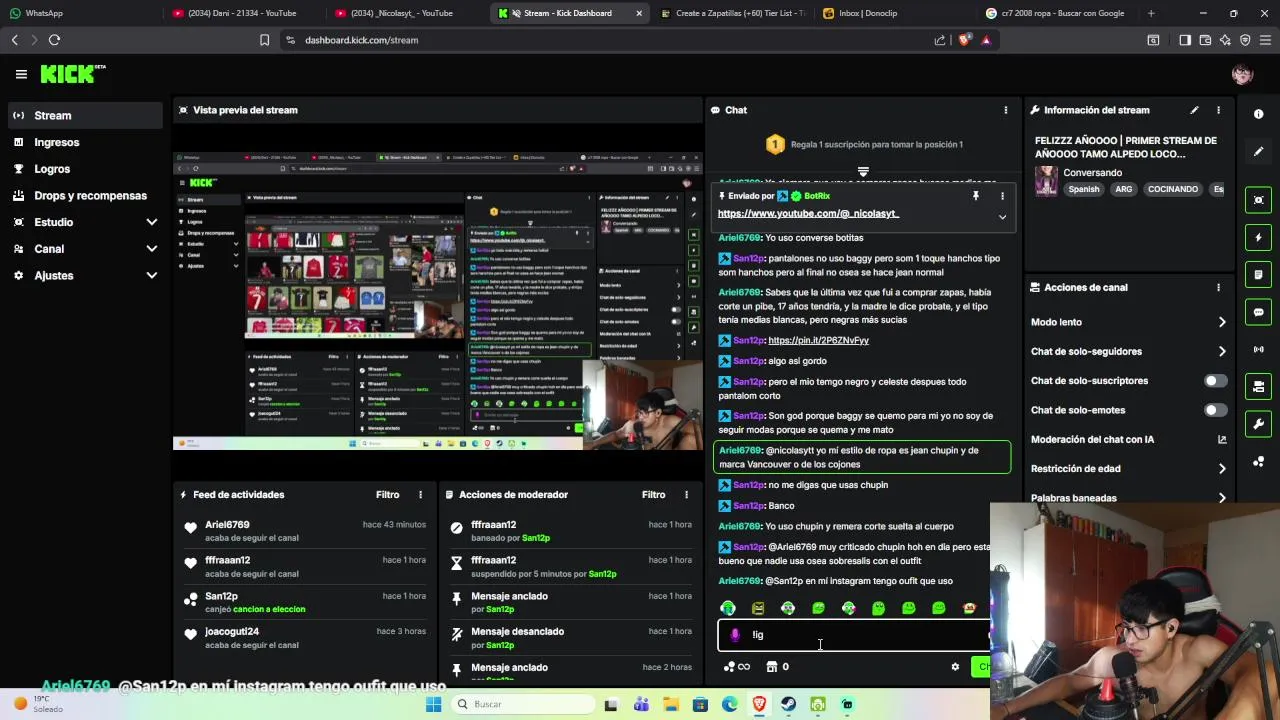The width and height of the screenshot is (1280, 720).
Task: Open a new browser tab
Action: (1151, 13)
